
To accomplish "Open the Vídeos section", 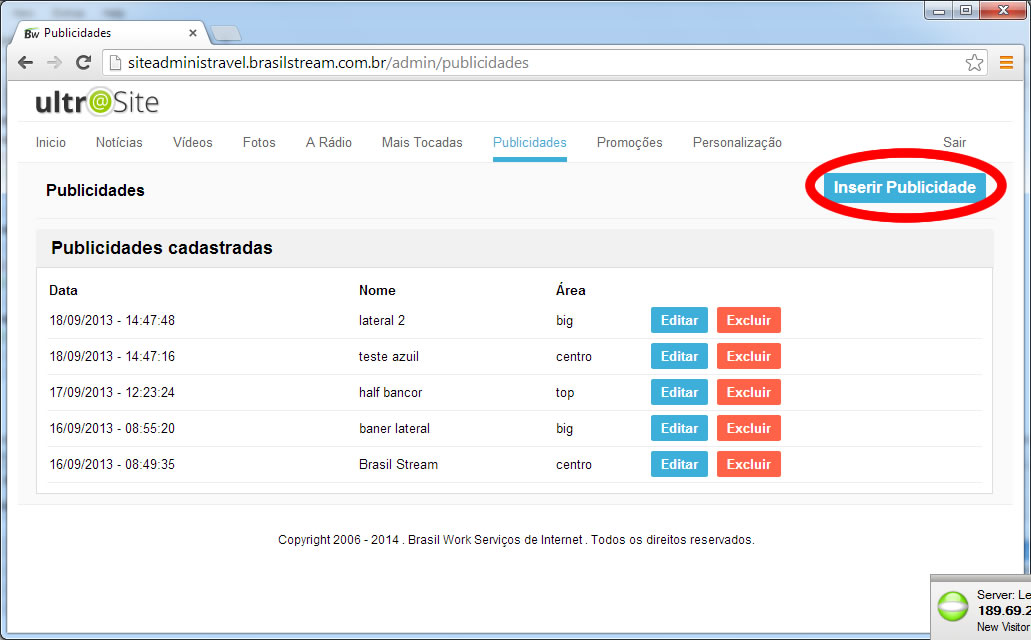I will tap(192, 143).
